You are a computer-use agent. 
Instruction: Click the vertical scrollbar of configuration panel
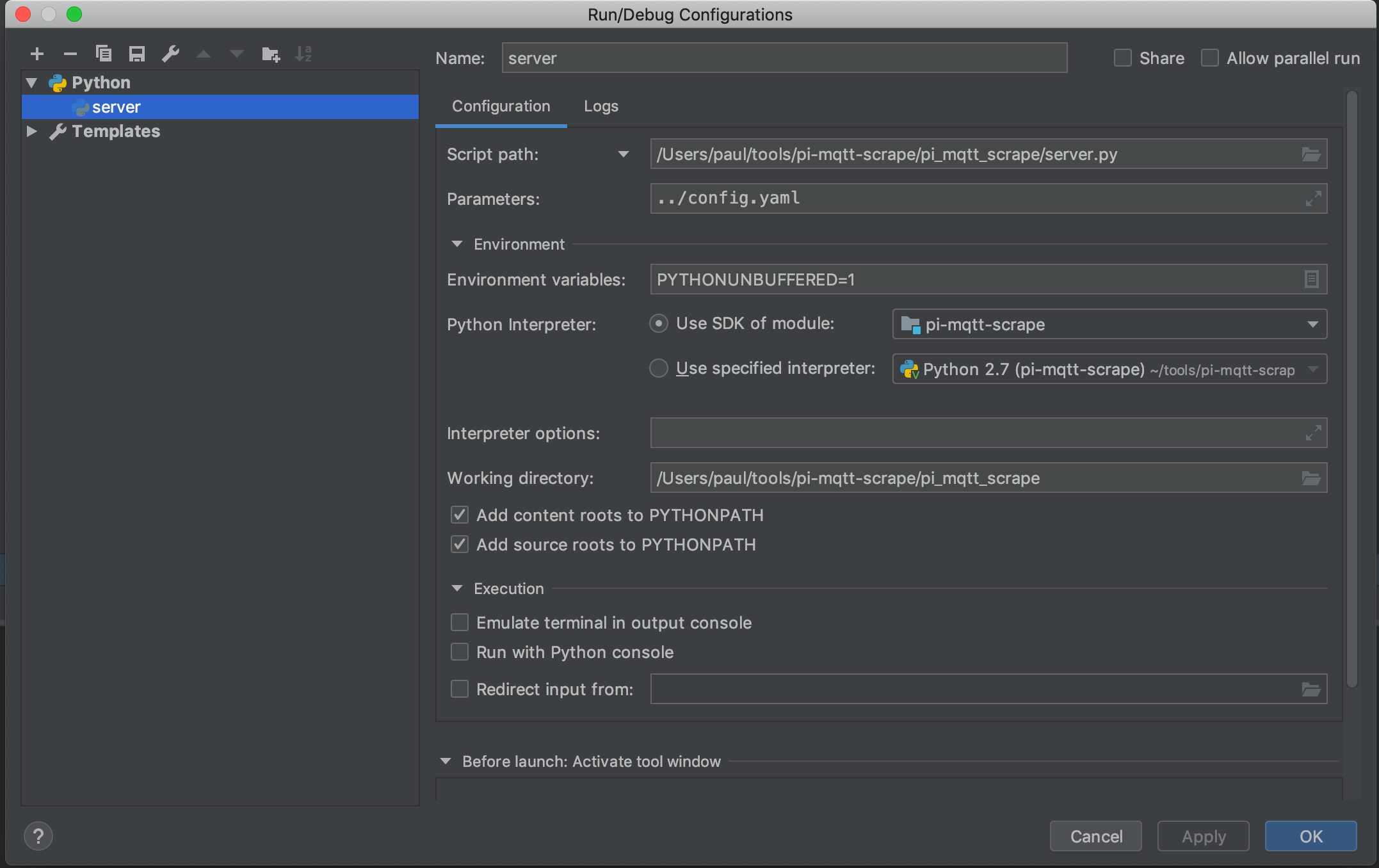click(1352, 389)
